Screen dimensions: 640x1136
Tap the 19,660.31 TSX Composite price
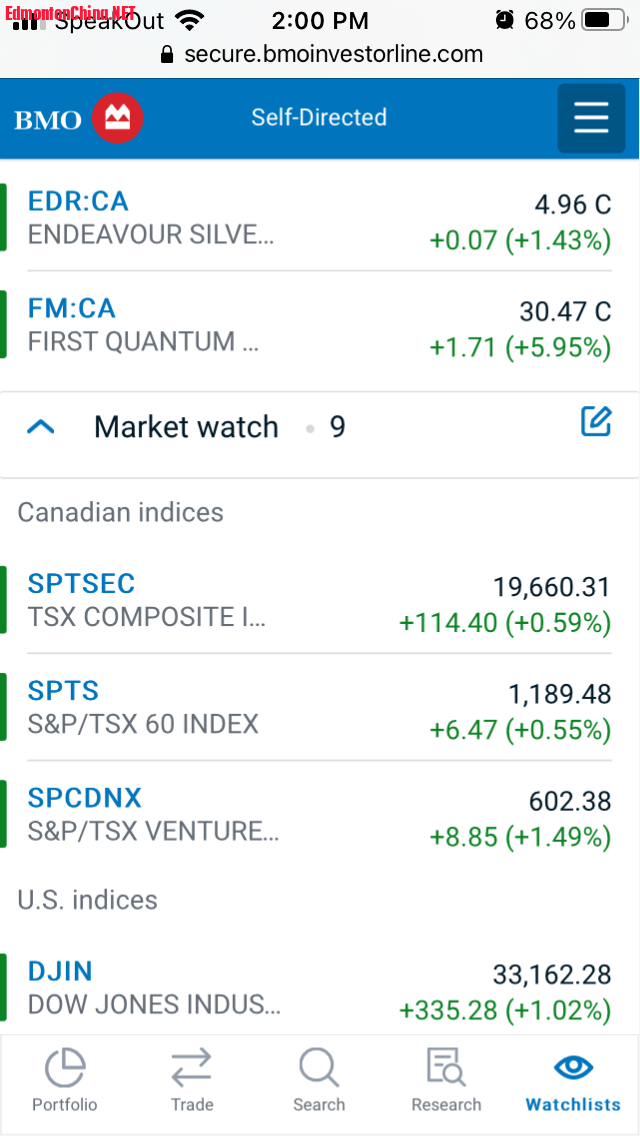tap(551, 588)
